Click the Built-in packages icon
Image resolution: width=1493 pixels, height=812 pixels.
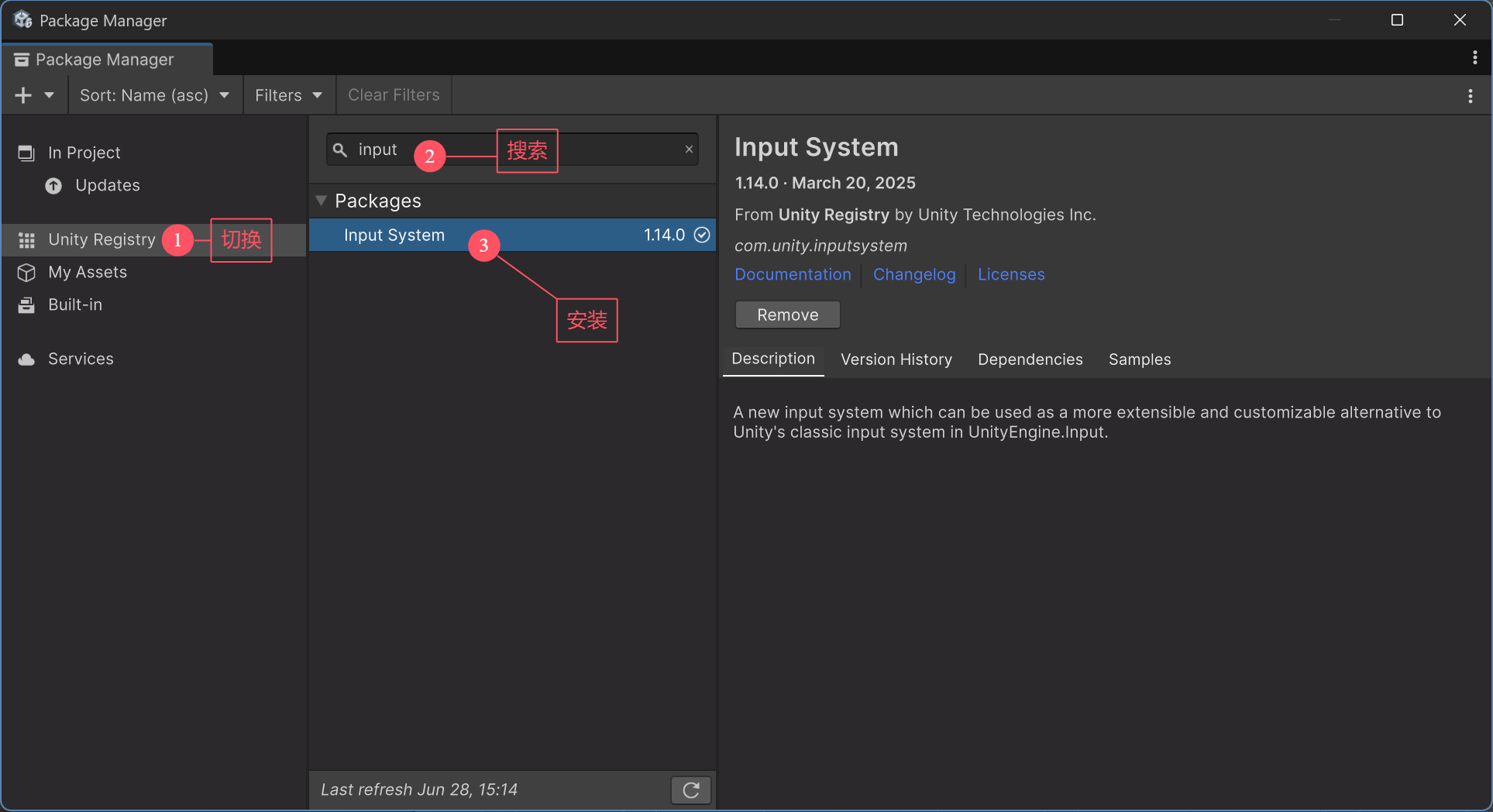click(x=26, y=305)
